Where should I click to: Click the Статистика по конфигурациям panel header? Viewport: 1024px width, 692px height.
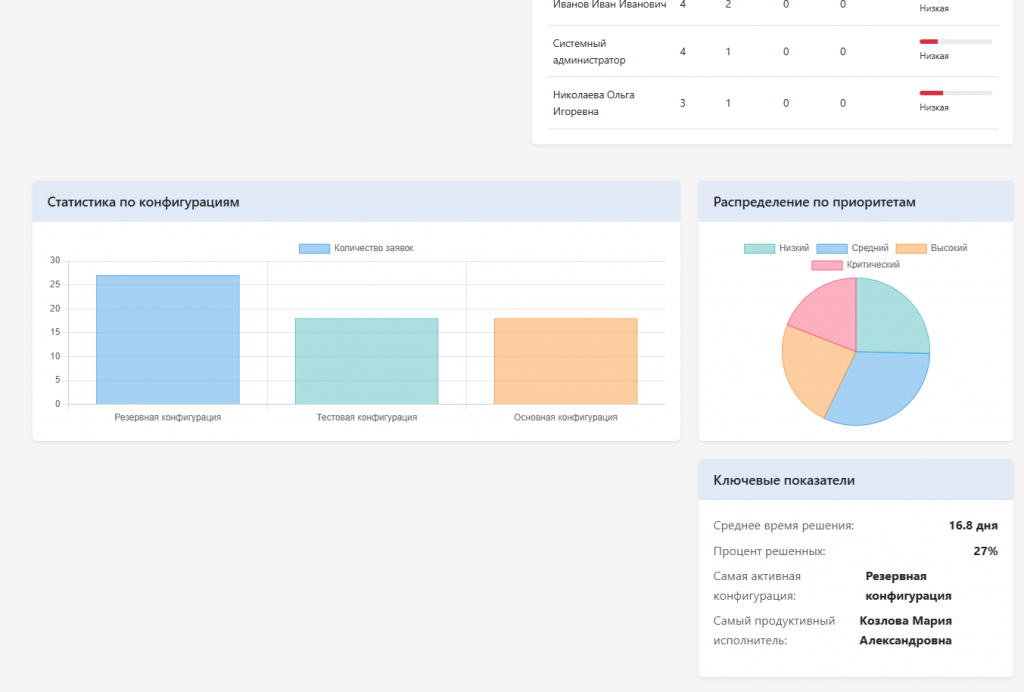tap(357, 202)
